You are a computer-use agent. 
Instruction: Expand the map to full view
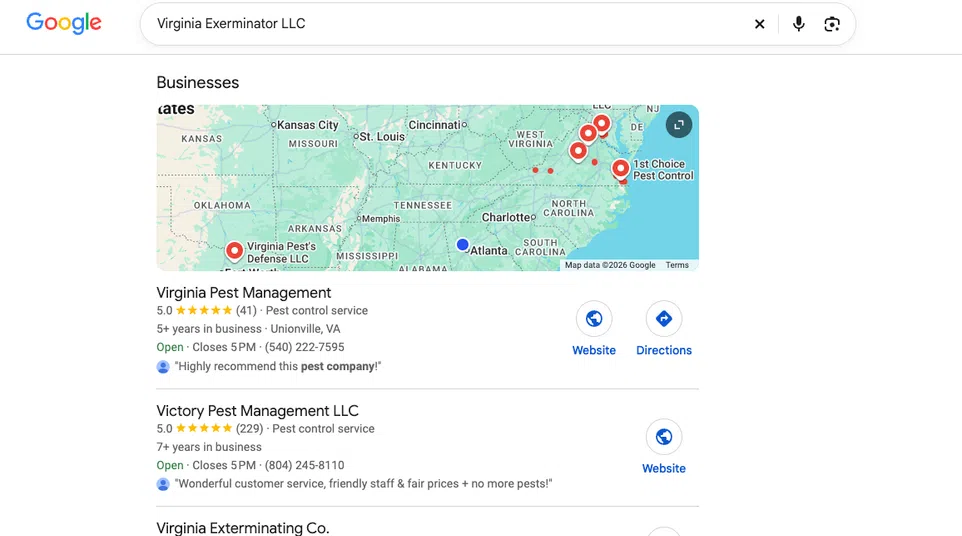point(679,125)
